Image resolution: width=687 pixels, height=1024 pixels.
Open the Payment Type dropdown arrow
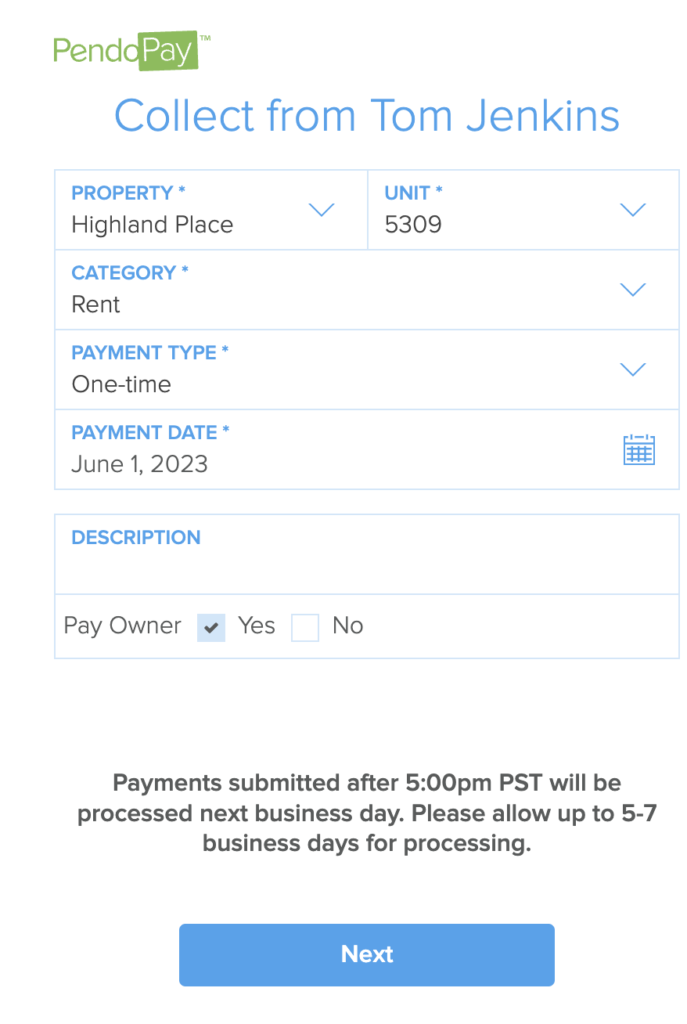(x=633, y=370)
